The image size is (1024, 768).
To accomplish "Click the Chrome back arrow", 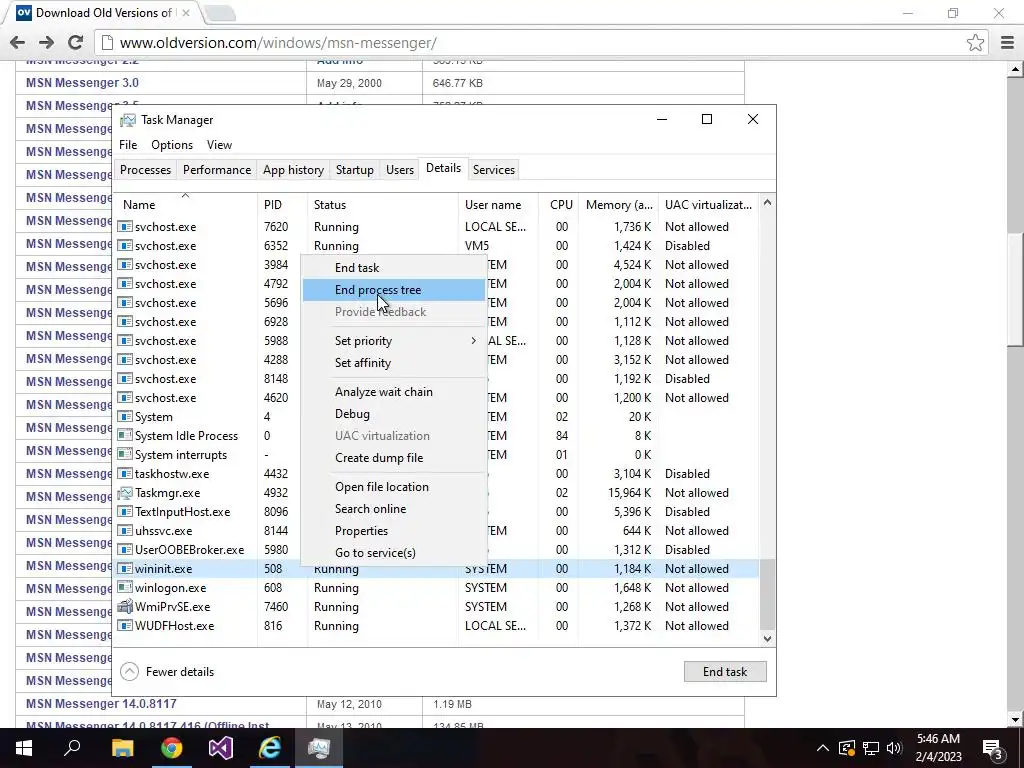I will [x=18, y=42].
